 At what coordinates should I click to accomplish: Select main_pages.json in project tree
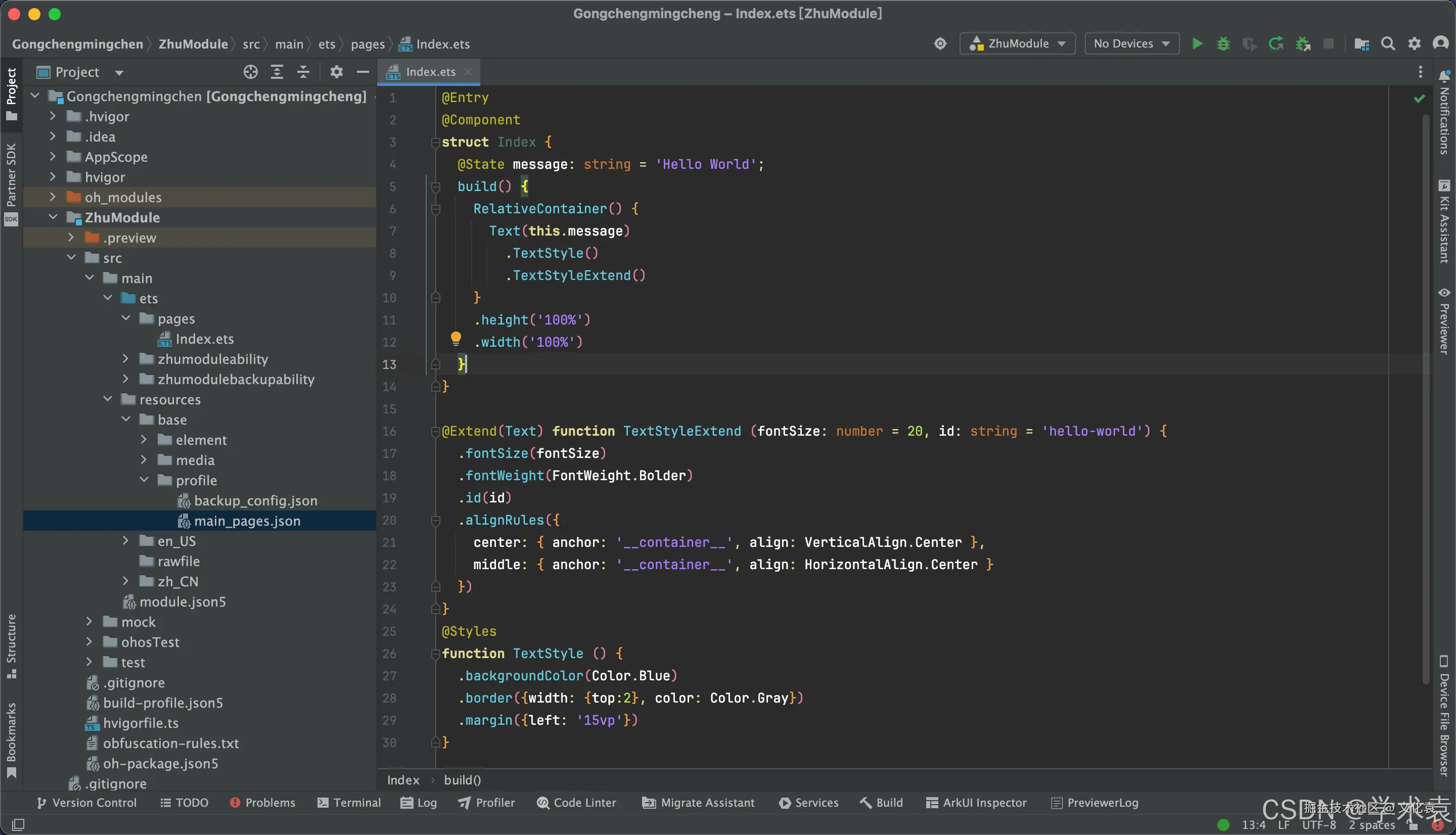(247, 521)
